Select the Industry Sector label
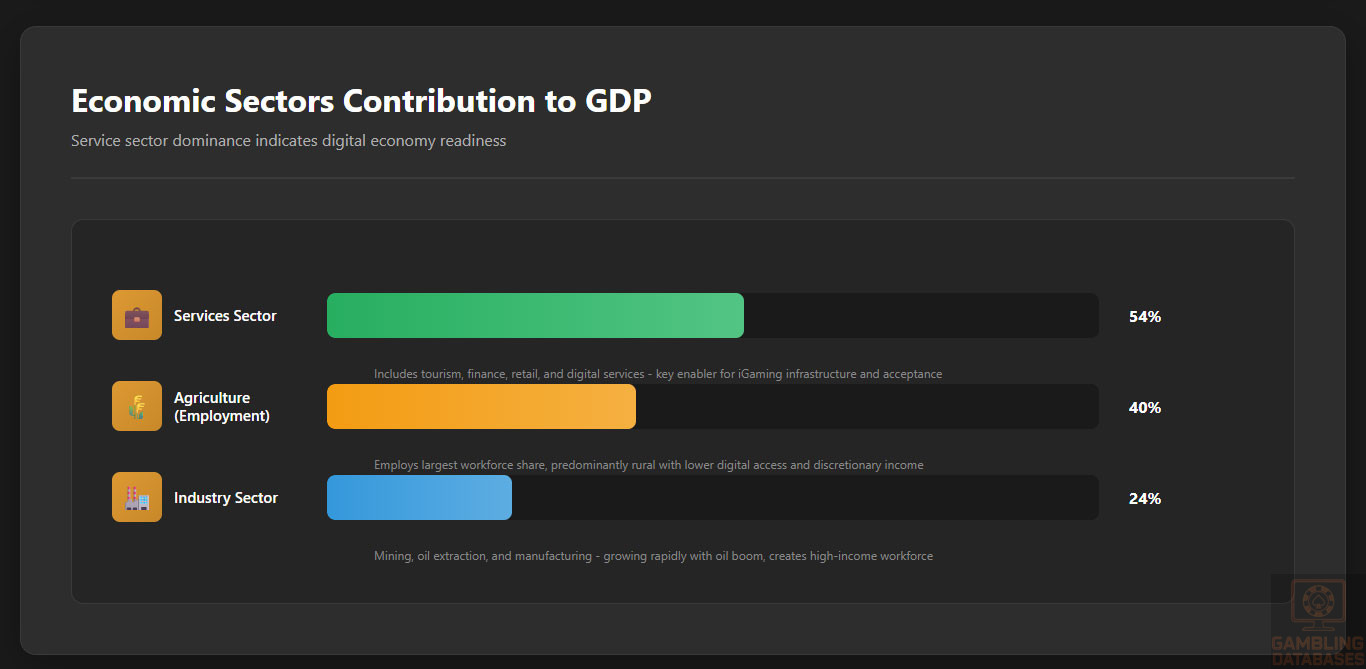Viewport: 1366px width, 669px height. [226, 498]
